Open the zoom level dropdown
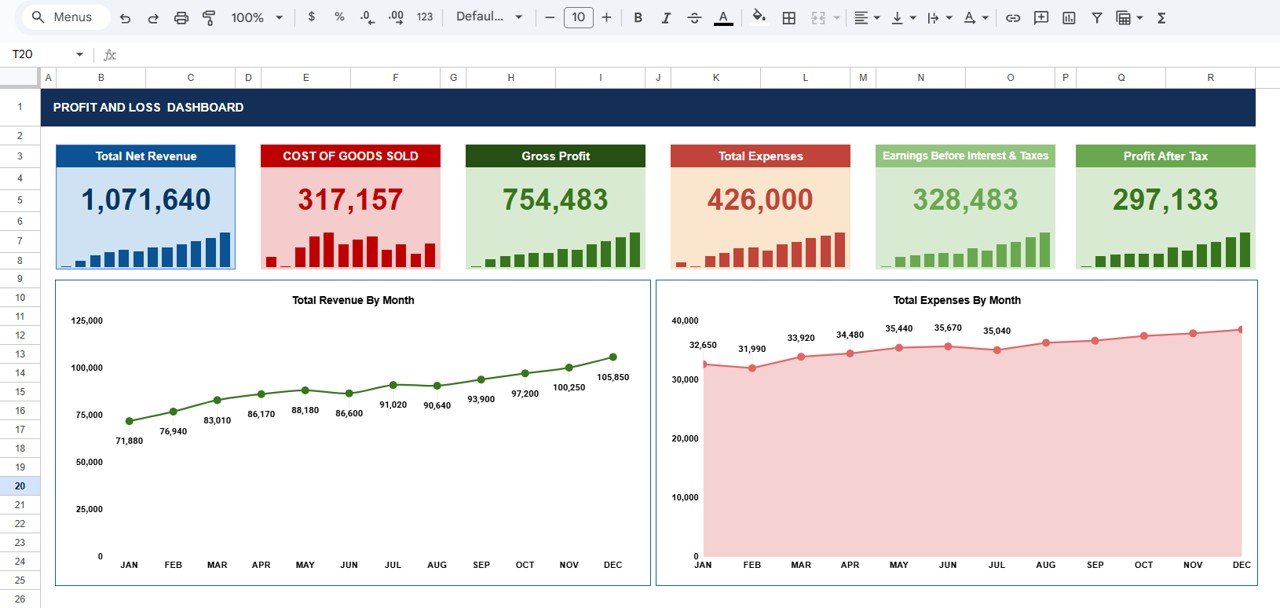The height and width of the screenshot is (608, 1280). 253,17
